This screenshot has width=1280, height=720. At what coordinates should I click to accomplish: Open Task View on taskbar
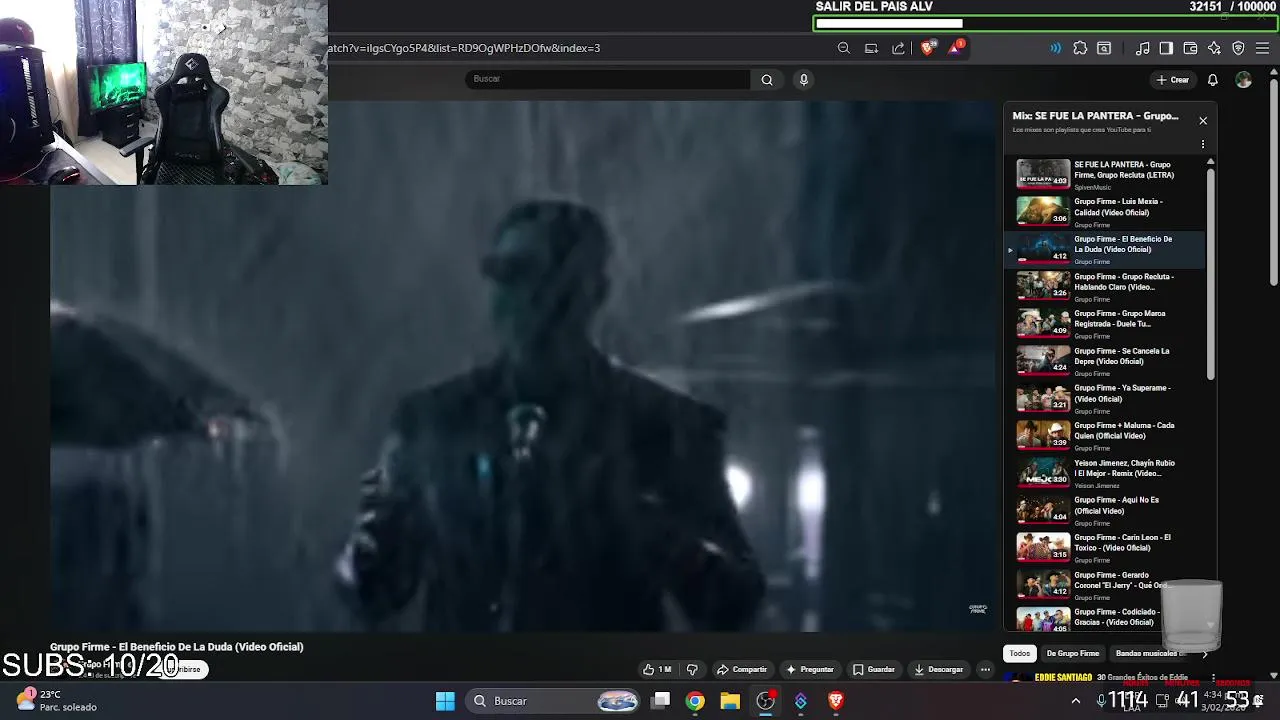point(661,701)
